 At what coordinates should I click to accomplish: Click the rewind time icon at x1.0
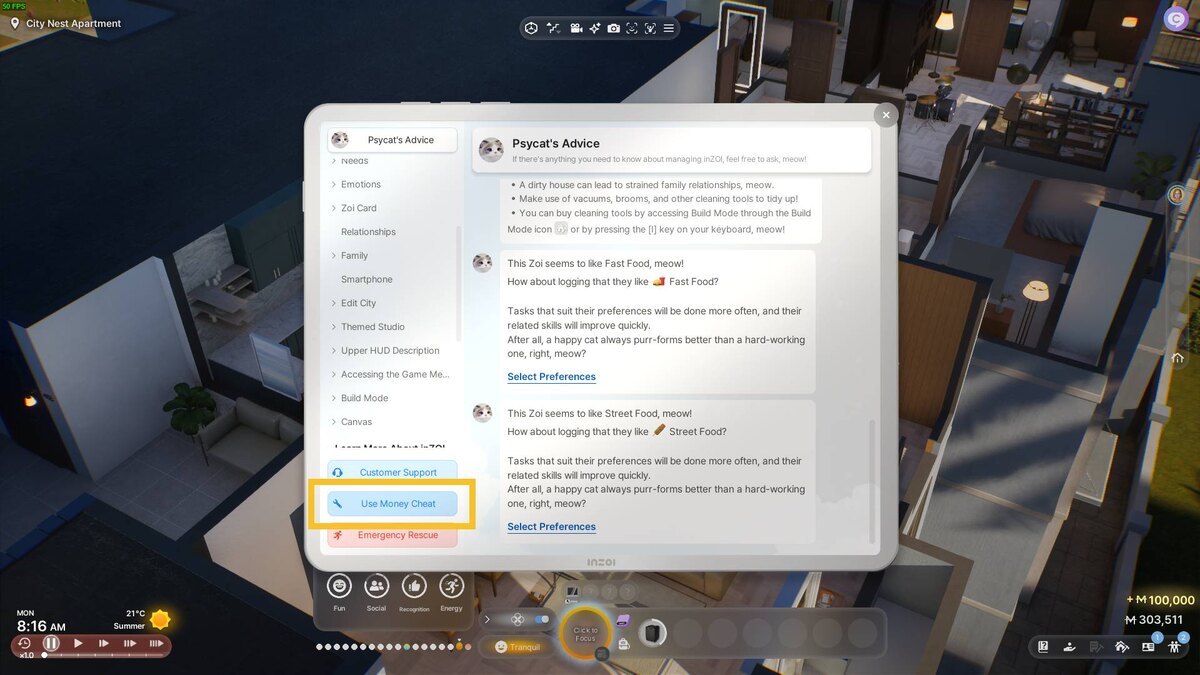[x=24, y=643]
